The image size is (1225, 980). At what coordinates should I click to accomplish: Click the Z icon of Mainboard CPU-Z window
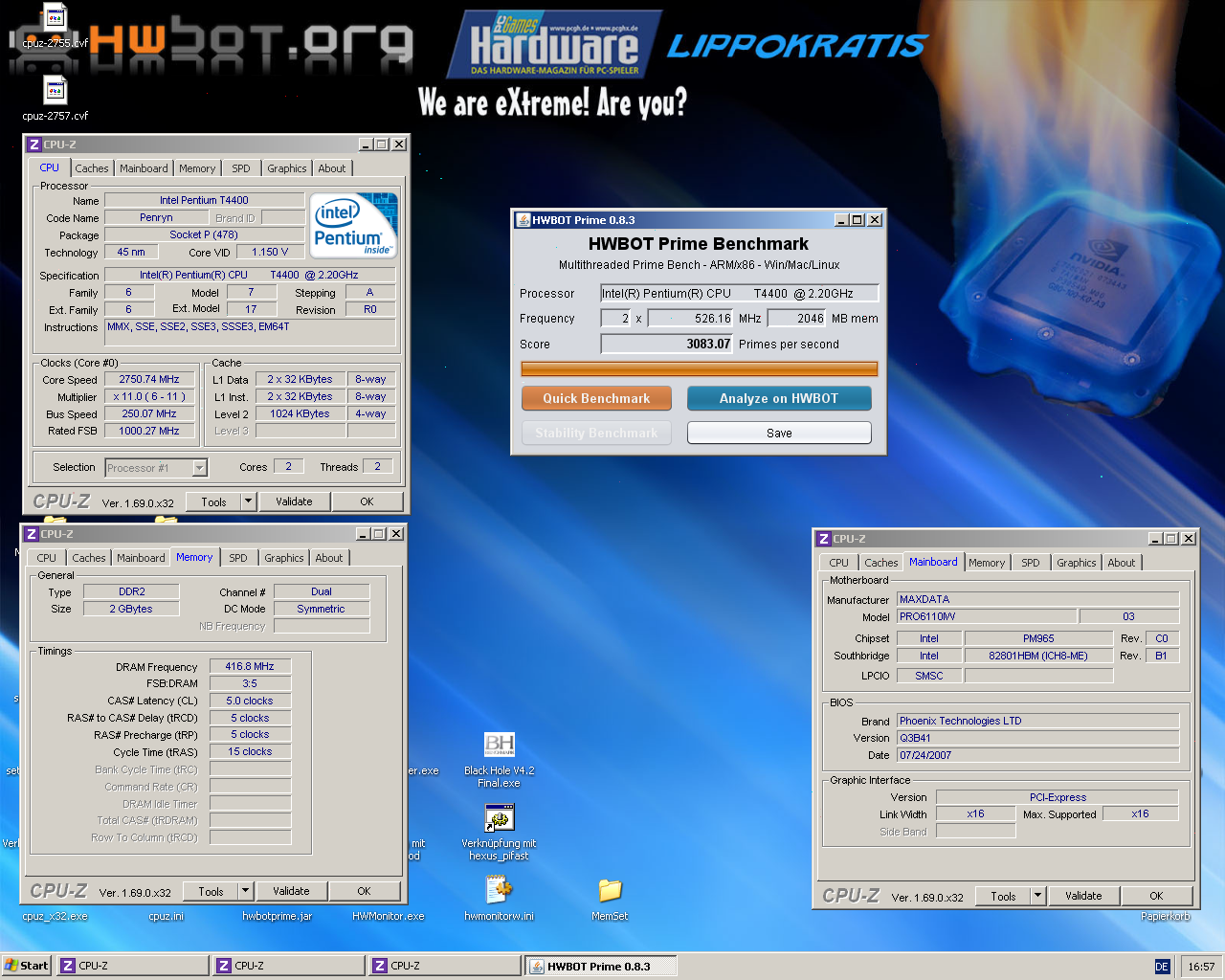click(x=824, y=539)
